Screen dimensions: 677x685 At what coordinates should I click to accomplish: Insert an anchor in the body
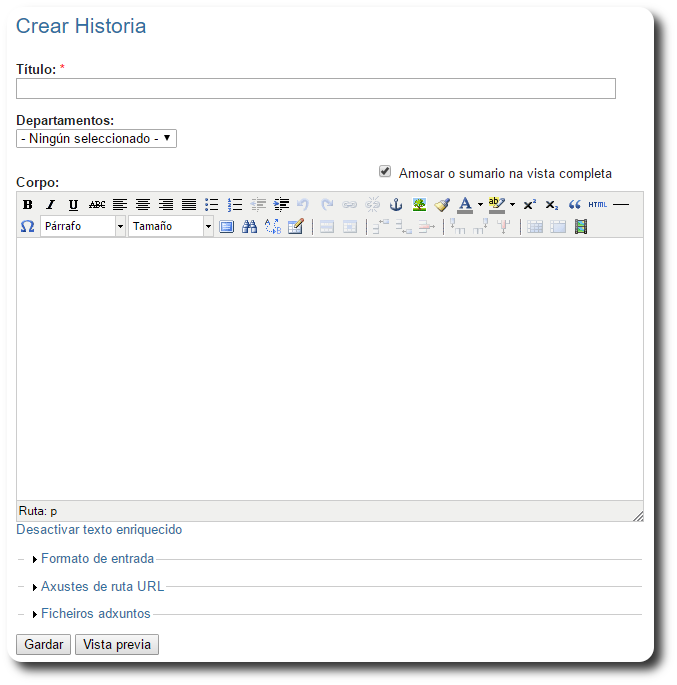(395, 205)
